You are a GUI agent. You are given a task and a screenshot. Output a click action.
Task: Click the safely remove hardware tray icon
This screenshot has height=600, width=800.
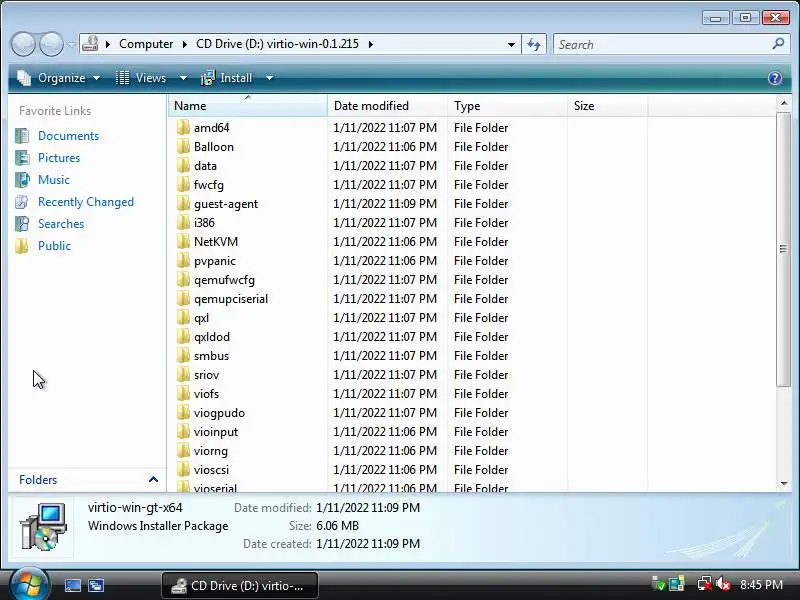658,584
